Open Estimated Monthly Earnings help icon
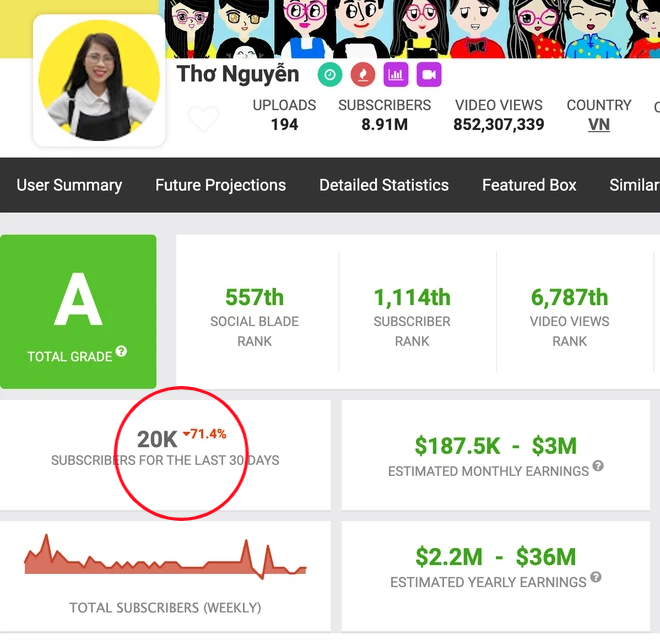 [598, 466]
